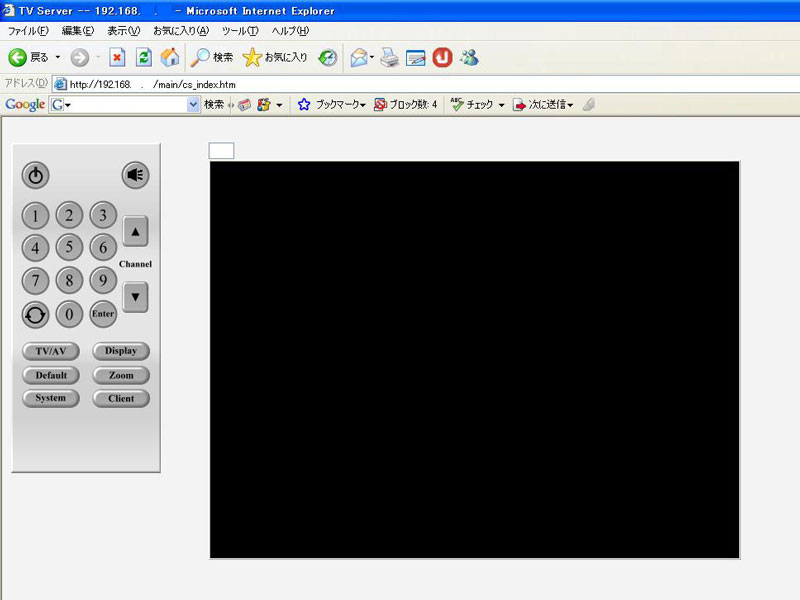Print the page with the printer icon
800x600 pixels.
(x=390, y=58)
